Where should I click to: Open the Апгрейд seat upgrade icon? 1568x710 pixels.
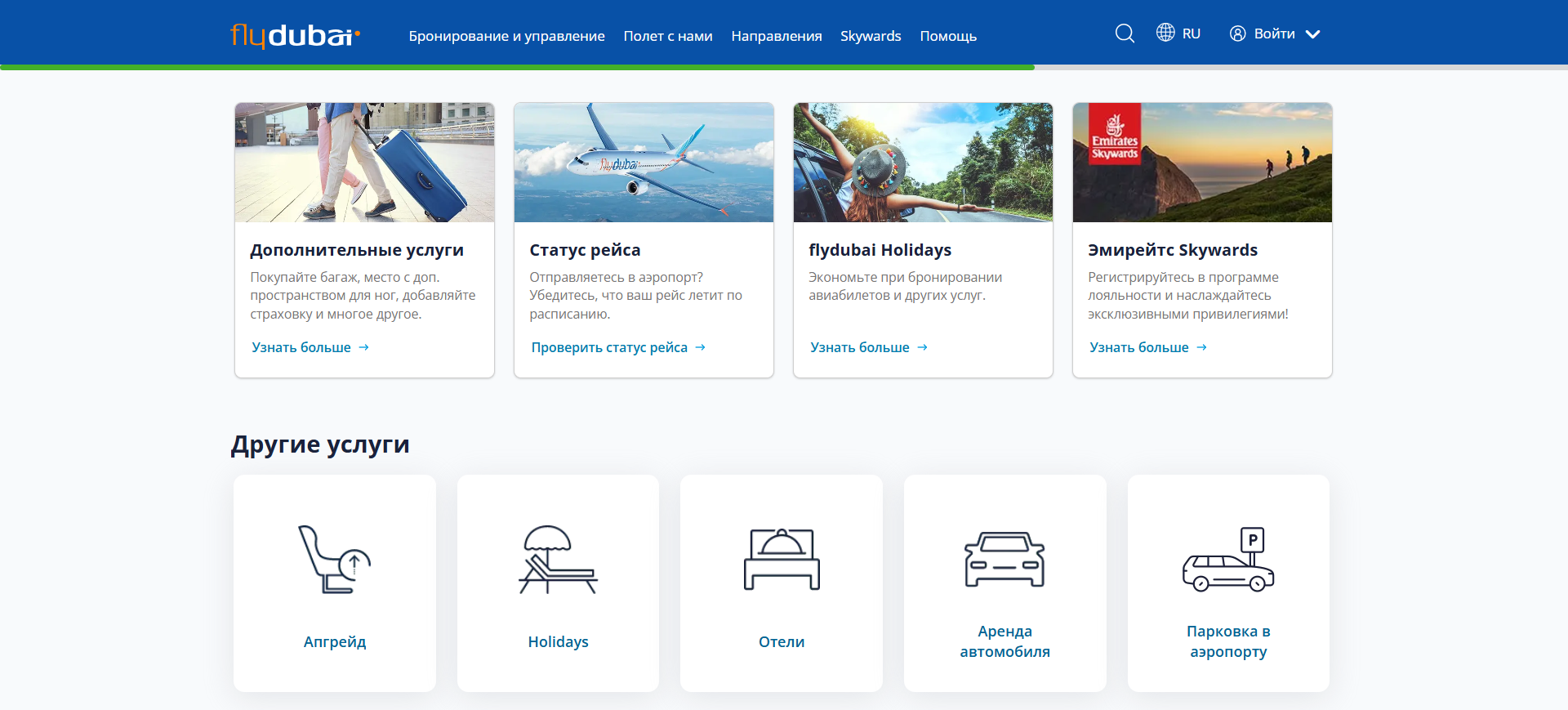click(x=334, y=560)
